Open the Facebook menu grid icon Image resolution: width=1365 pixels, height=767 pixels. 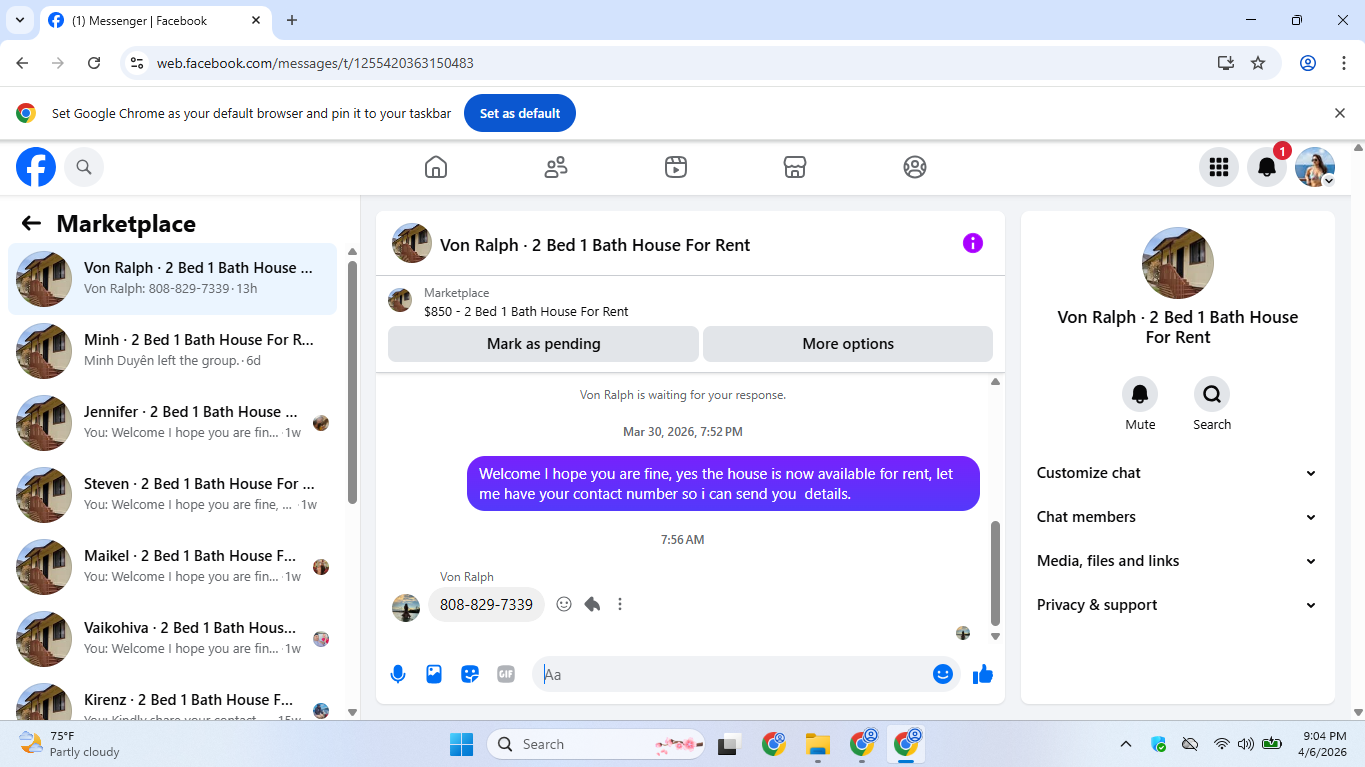pyautogui.click(x=1218, y=167)
